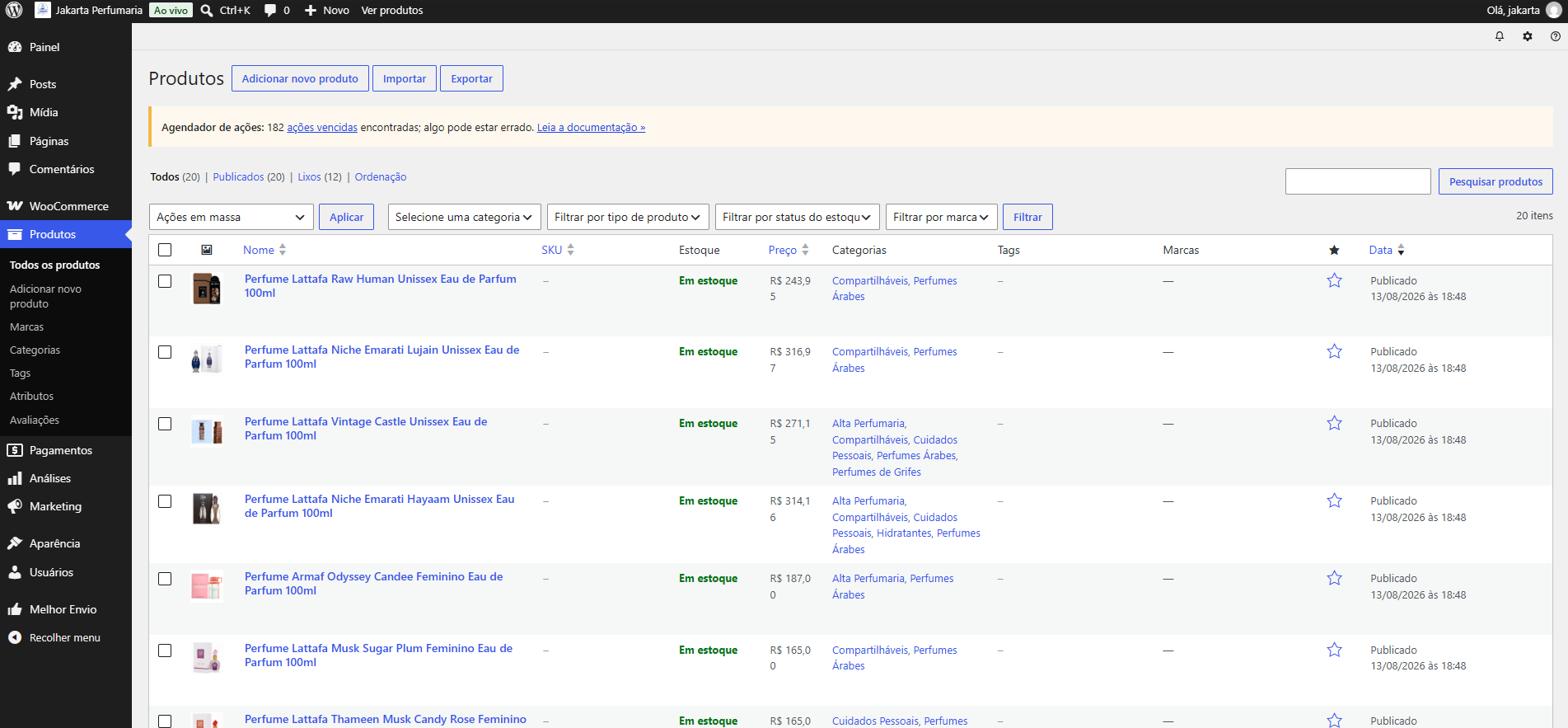This screenshot has height=728, width=1568.
Task: Select the Vintage Castle product checkbox
Action: [x=165, y=424]
